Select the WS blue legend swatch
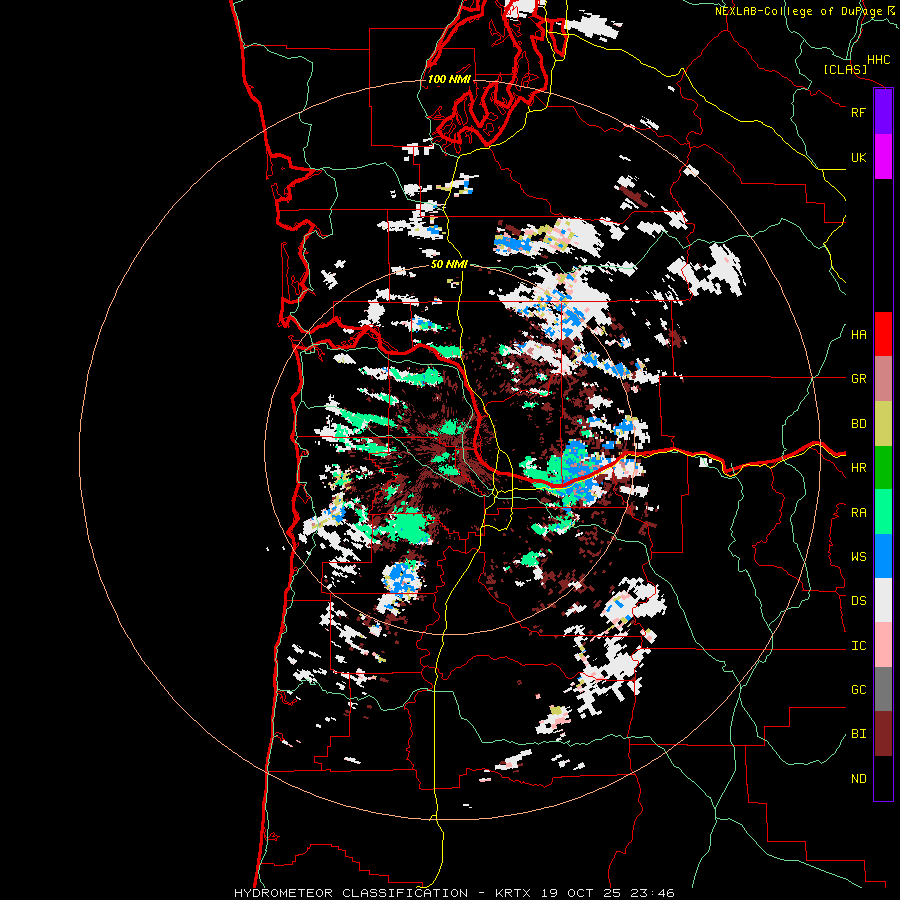The width and height of the screenshot is (900, 900). coord(883,556)
